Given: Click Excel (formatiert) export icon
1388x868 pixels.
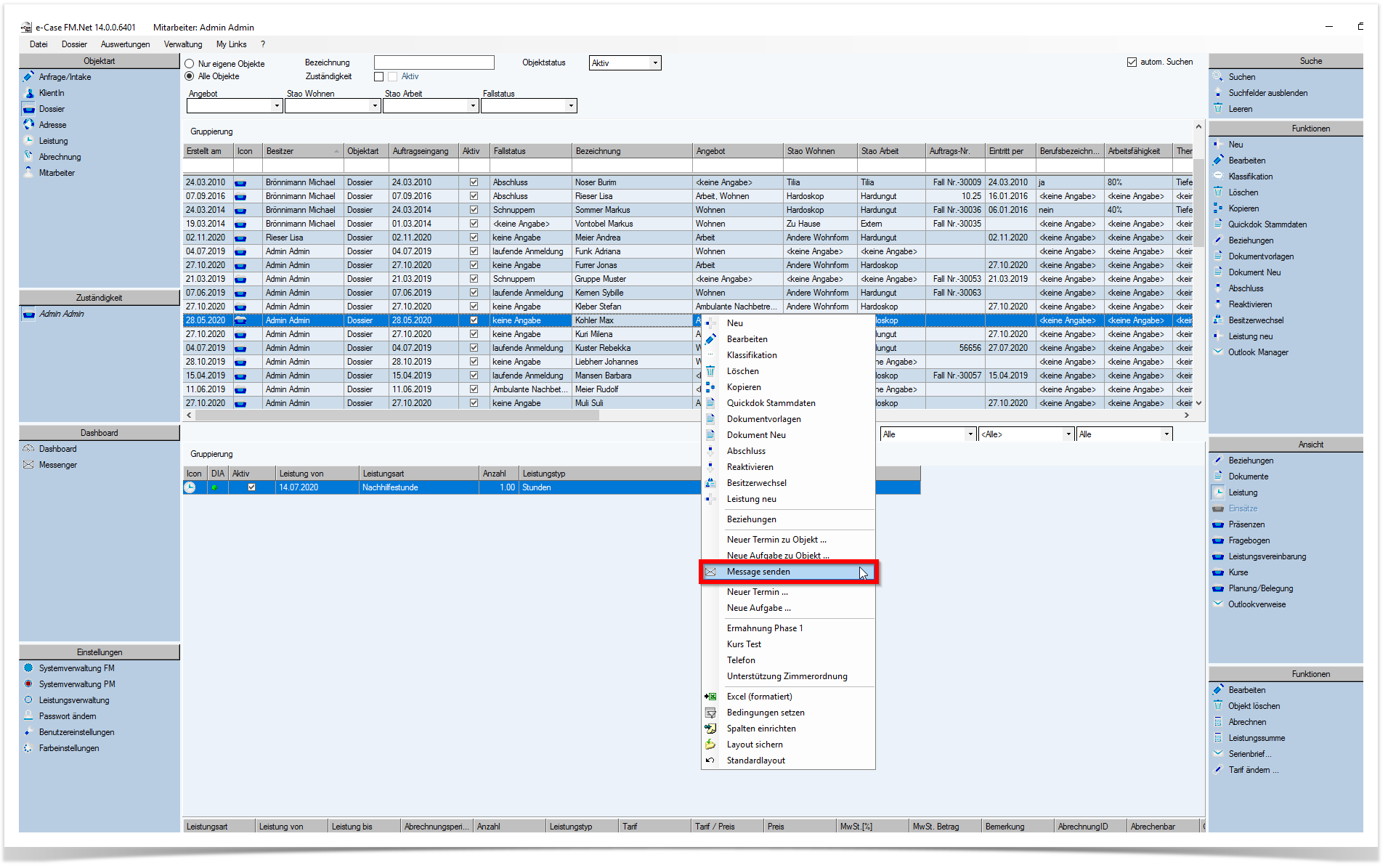Looking at the screenshot, I should (710, 697).
